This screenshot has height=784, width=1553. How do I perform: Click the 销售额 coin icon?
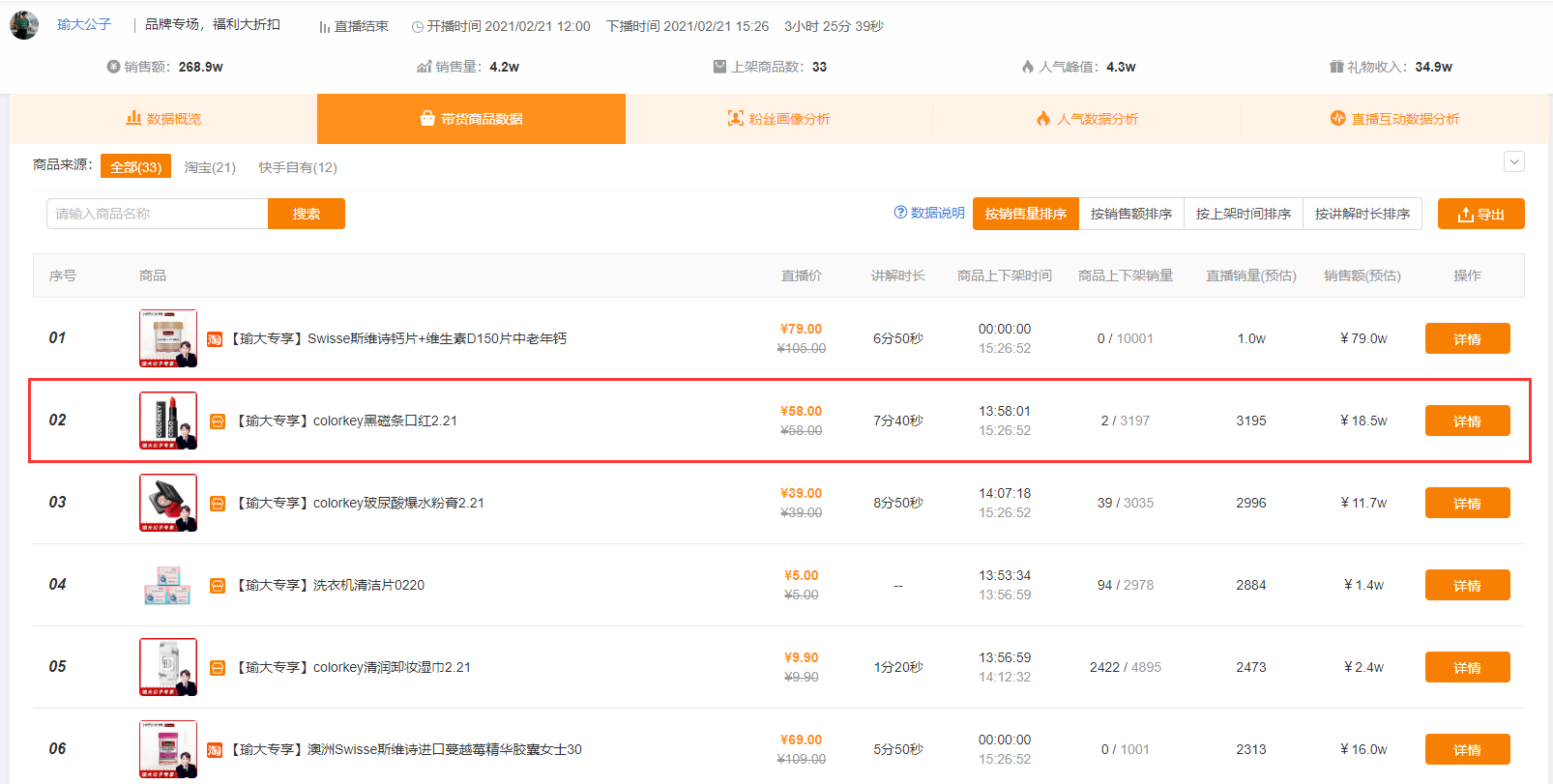tap(114, 67)
